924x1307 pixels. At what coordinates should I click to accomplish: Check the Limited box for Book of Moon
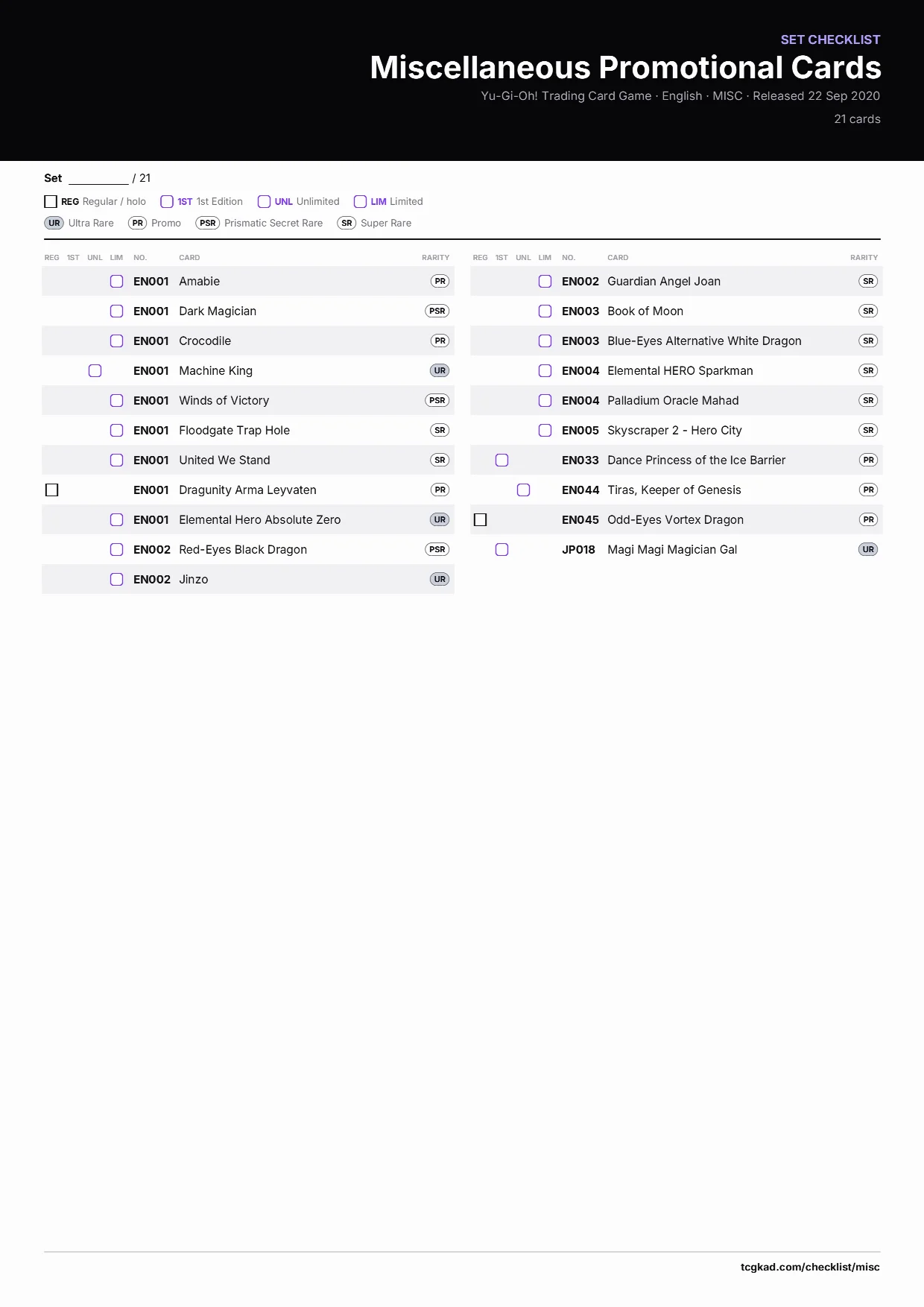click(x=545, y=311)
